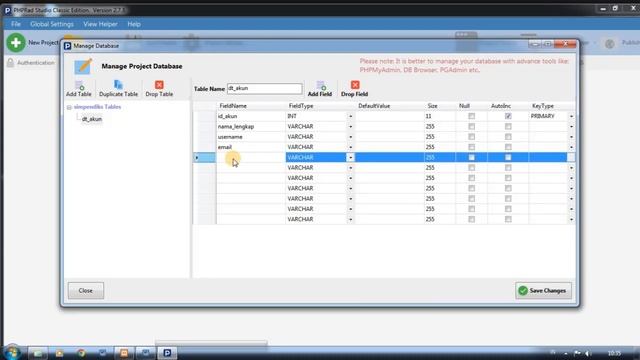
Task: Open KeyType dropdown for nama_lengkap row
Action: tap(571, 127)
